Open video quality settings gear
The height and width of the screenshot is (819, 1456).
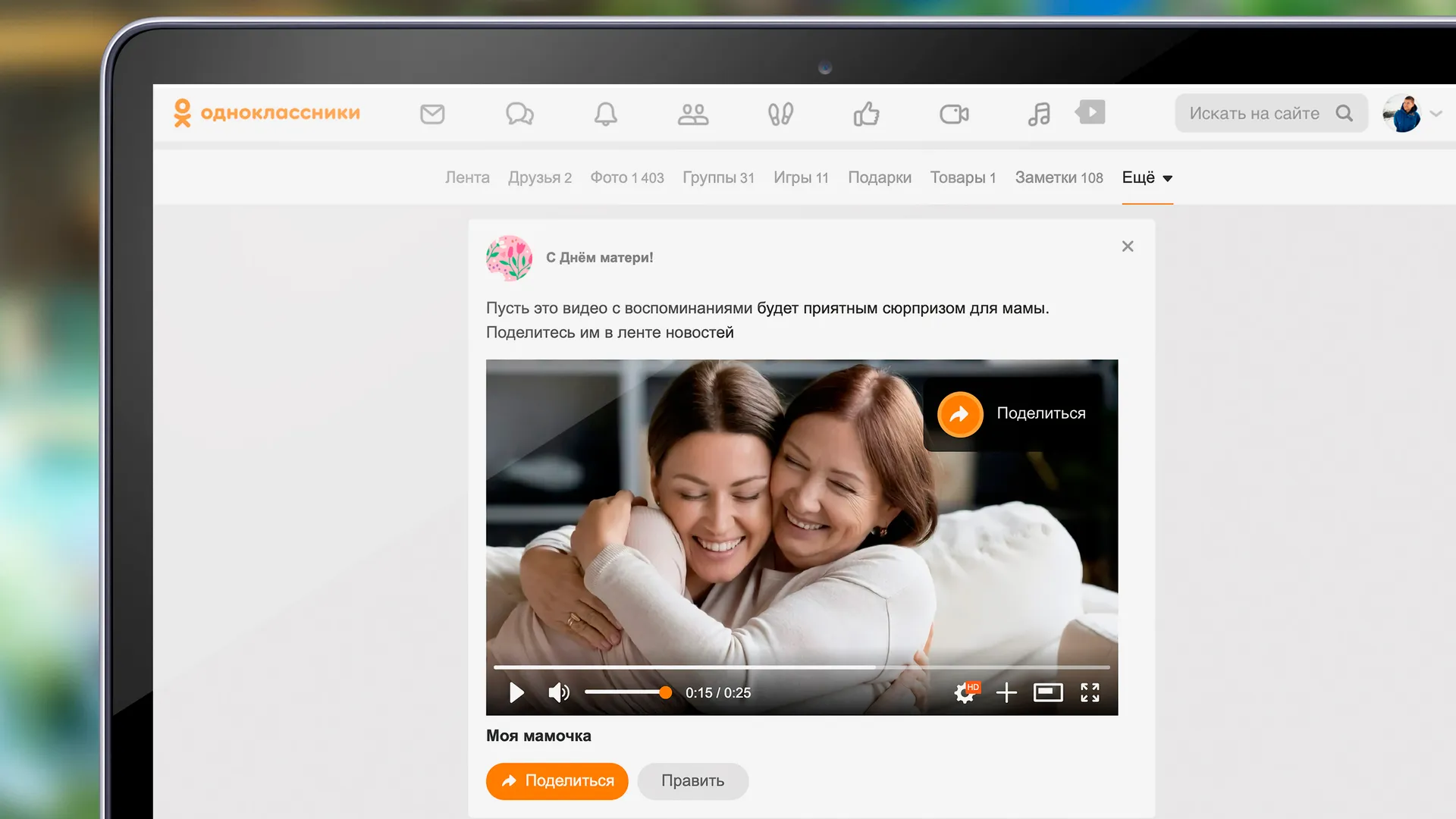click(x=965, y=692)
